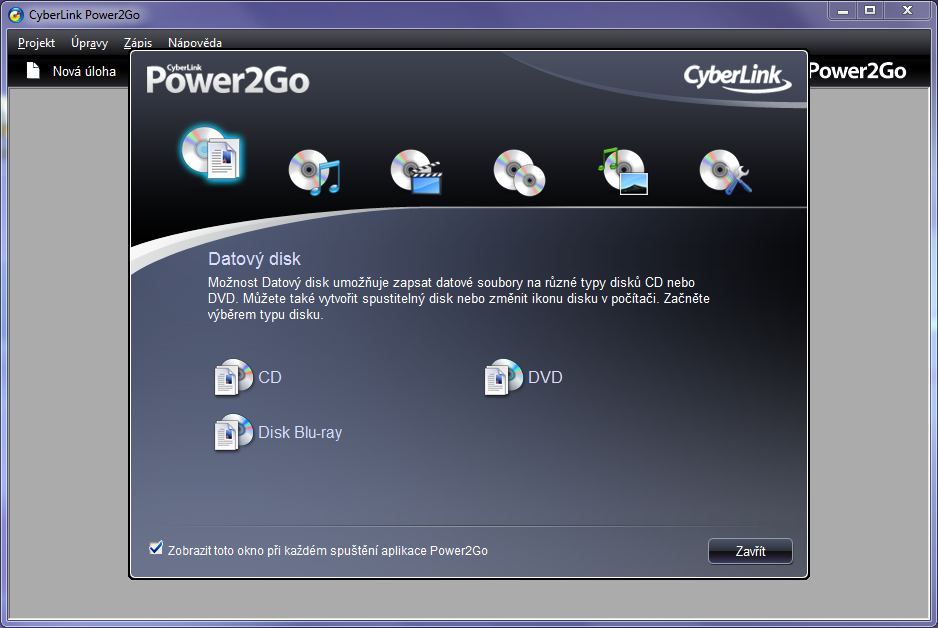Open the Disc Utilities wrench icon
This screenshot has width=938, height=628.
[x=725, y=172]
